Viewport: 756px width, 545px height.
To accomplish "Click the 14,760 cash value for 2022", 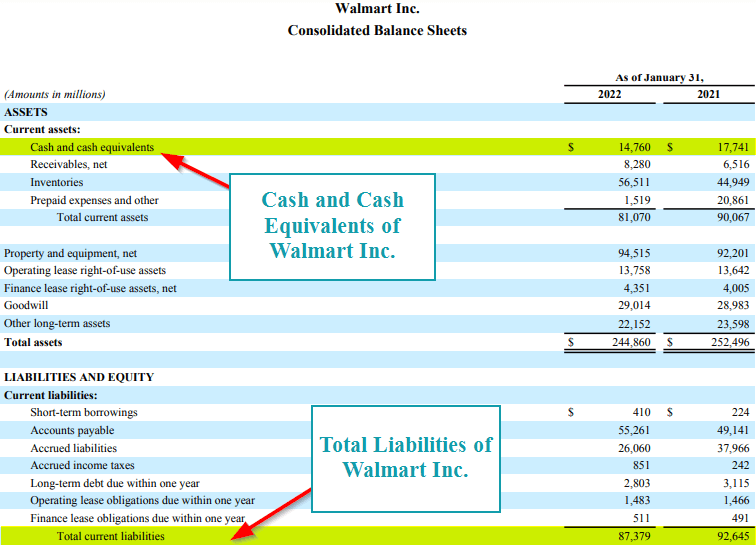I will (x=634, y=147).
